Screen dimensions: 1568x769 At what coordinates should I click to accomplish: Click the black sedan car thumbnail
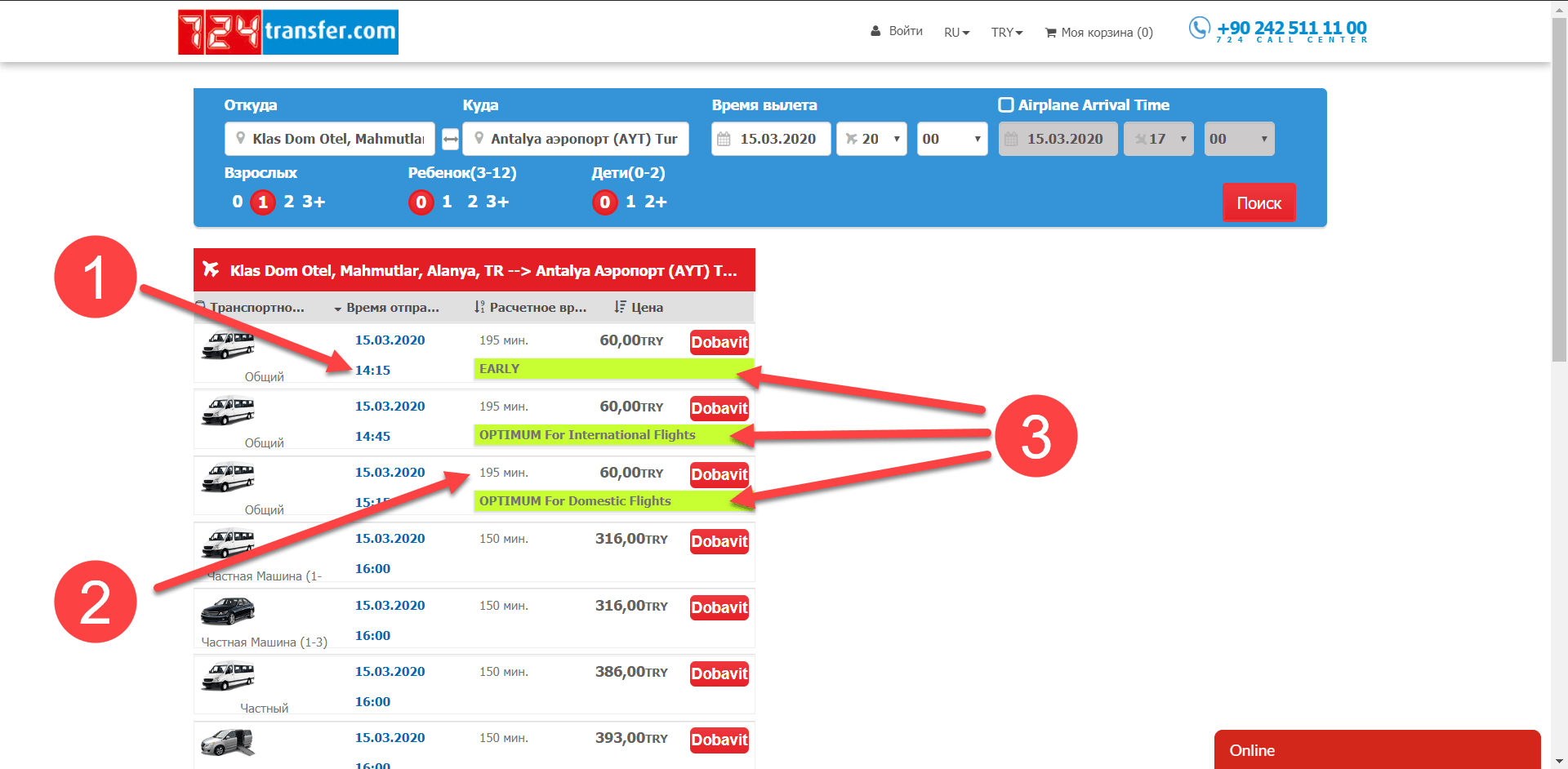(x=228, y=611)
